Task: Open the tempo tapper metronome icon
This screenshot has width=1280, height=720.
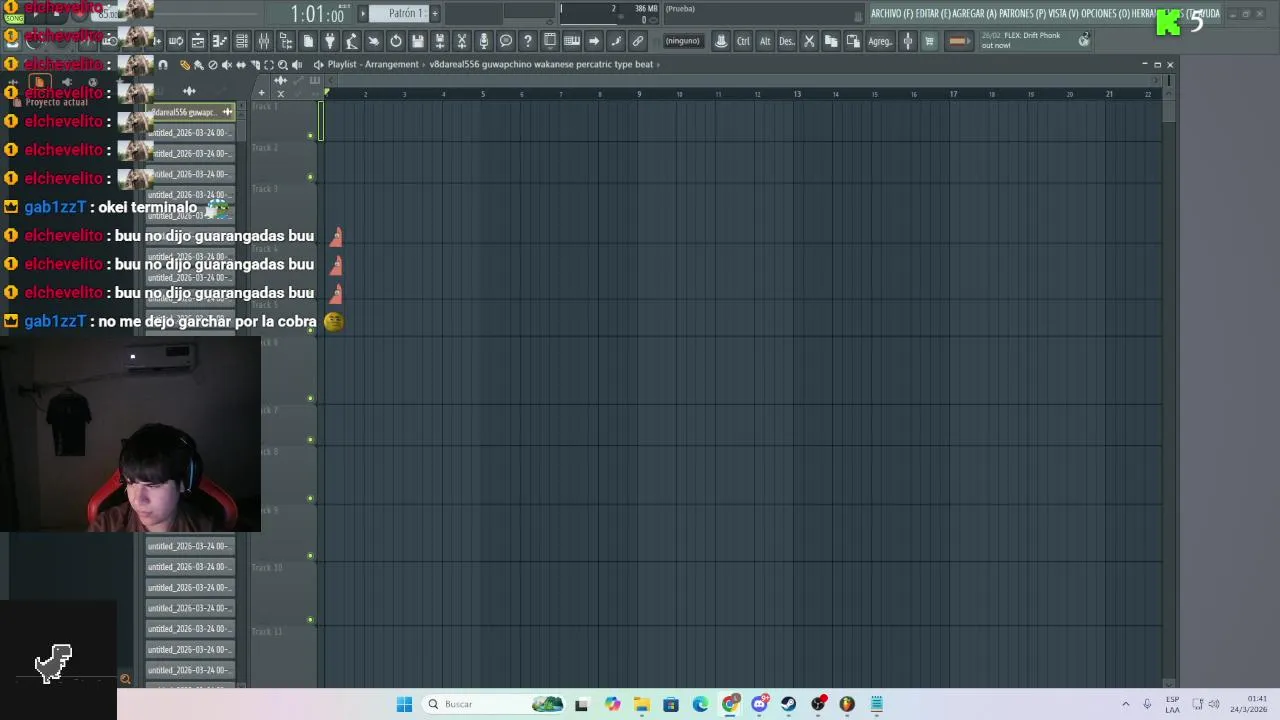Action: 352,41
